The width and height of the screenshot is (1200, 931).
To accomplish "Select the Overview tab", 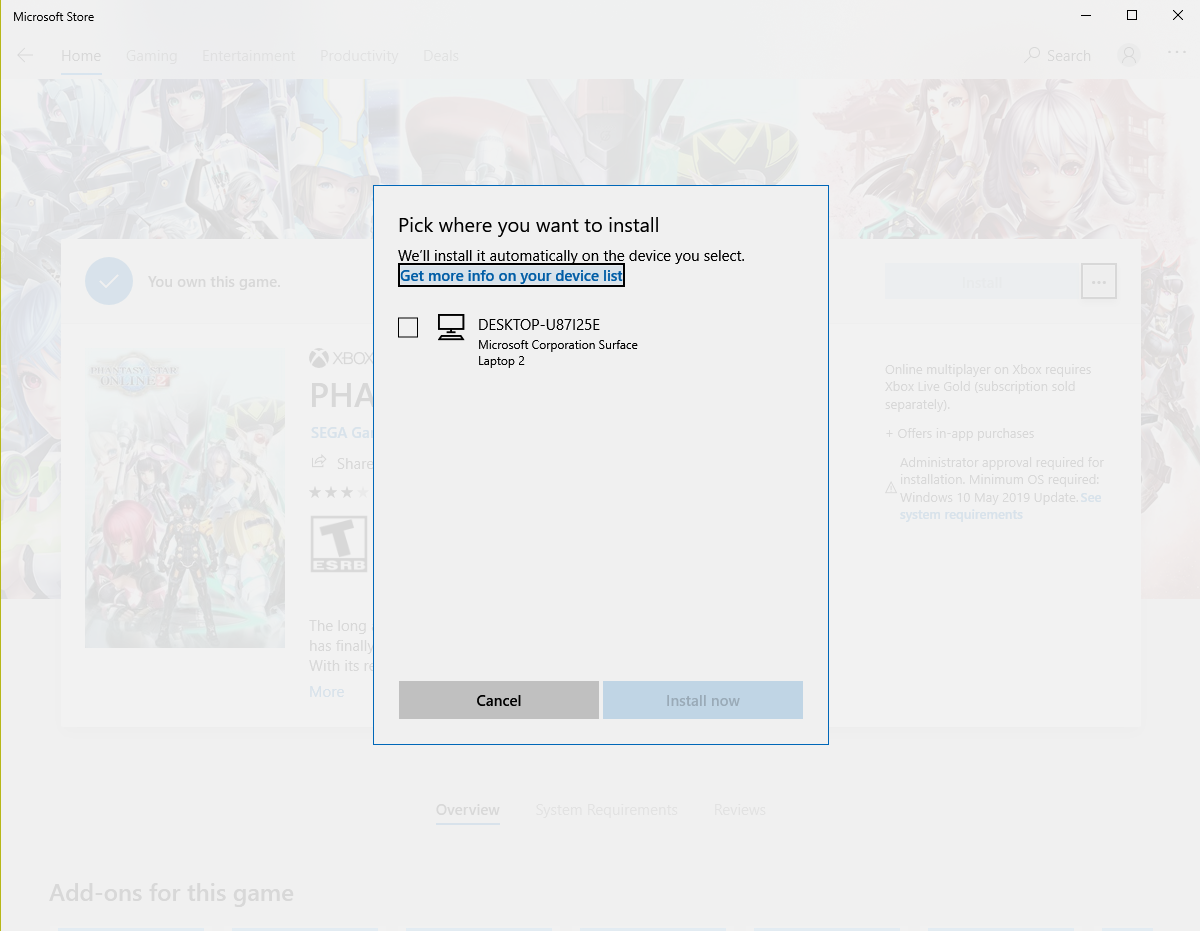I will (x=468, y=810).
